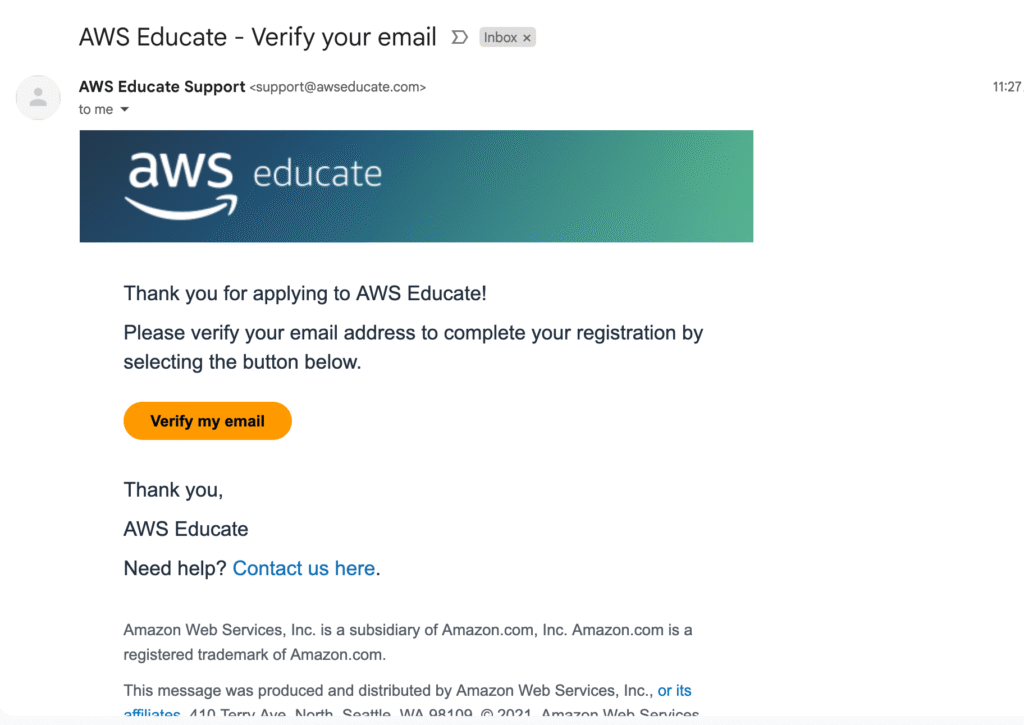Viewport: 1024px width, 725px height.
Task: Click the sender's profile avatar icon
Action: 38,97
